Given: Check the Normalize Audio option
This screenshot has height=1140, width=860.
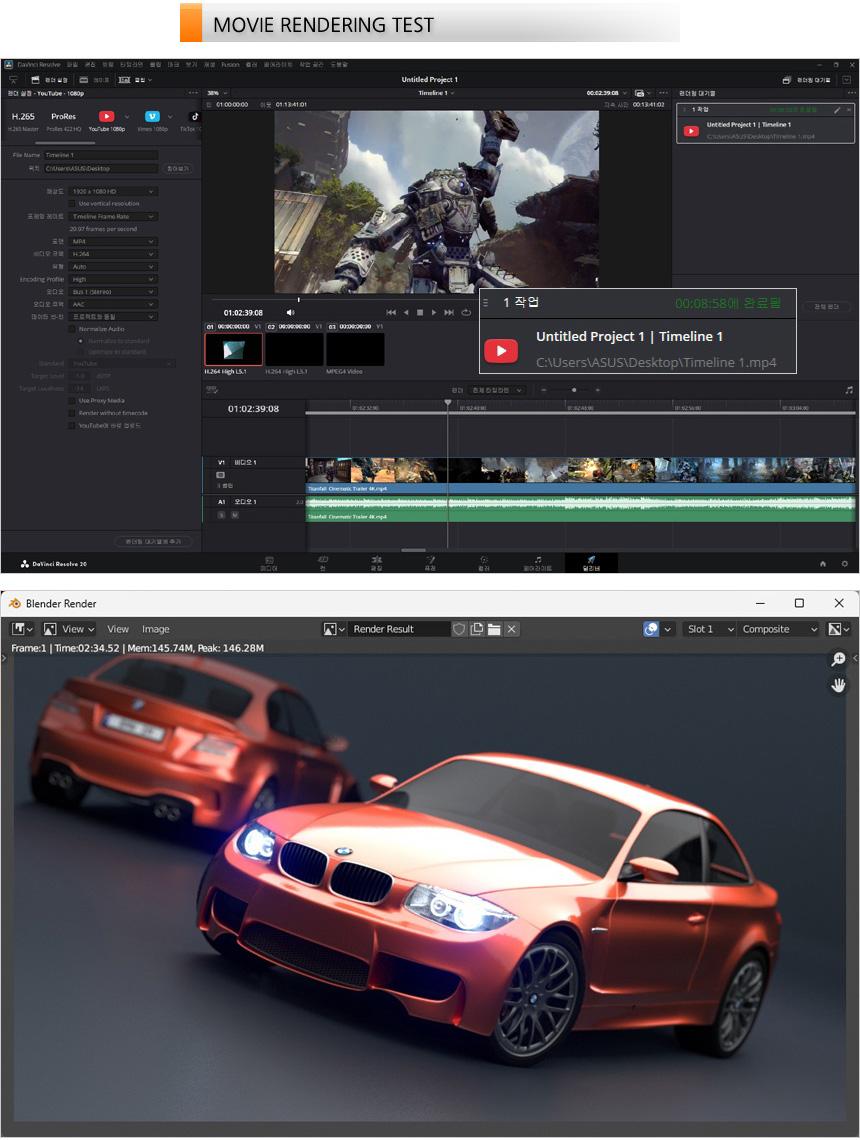Looking at the screenshot, I should click(72, 328).
